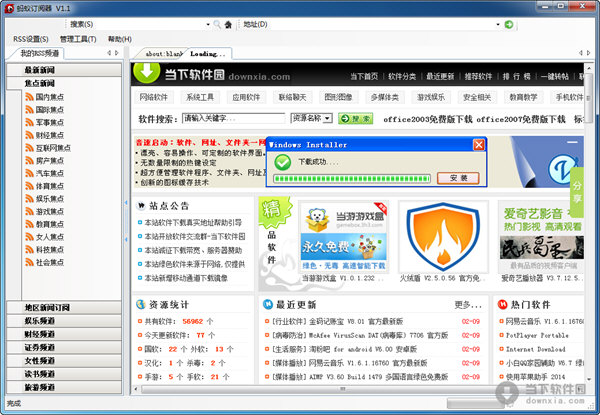Click the 更多... link in 最近更新

point(468,305)
